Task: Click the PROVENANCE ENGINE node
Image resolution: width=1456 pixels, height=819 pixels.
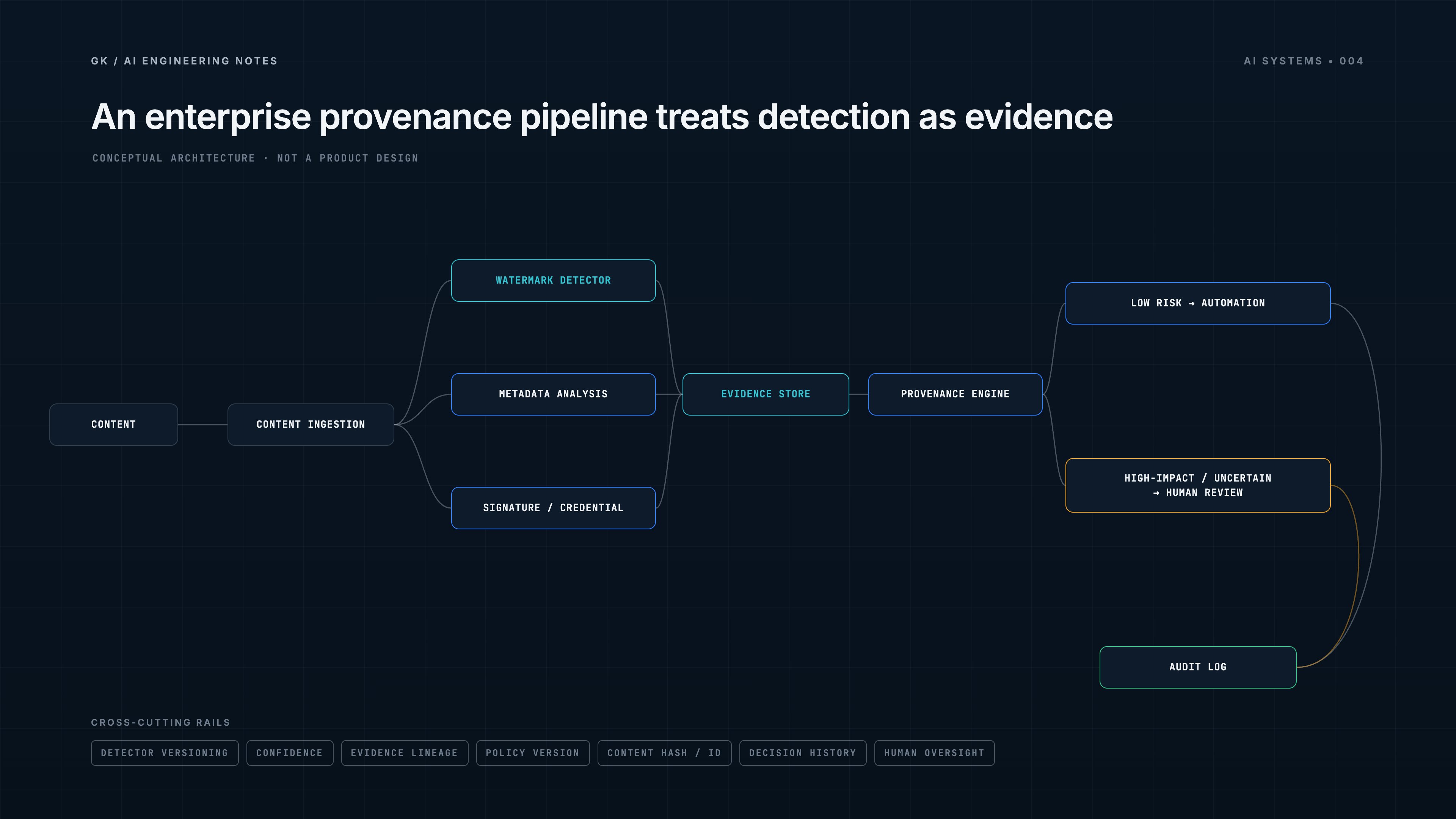Action: 955,394
